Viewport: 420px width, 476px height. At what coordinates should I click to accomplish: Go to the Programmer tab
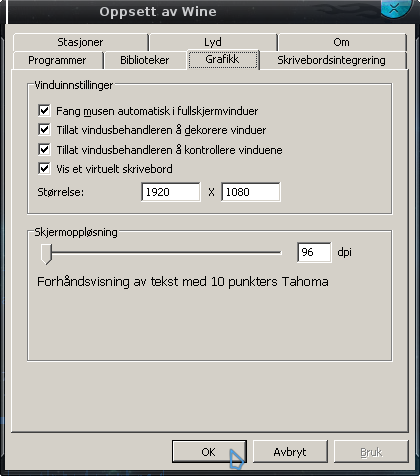tap(57, 60)
